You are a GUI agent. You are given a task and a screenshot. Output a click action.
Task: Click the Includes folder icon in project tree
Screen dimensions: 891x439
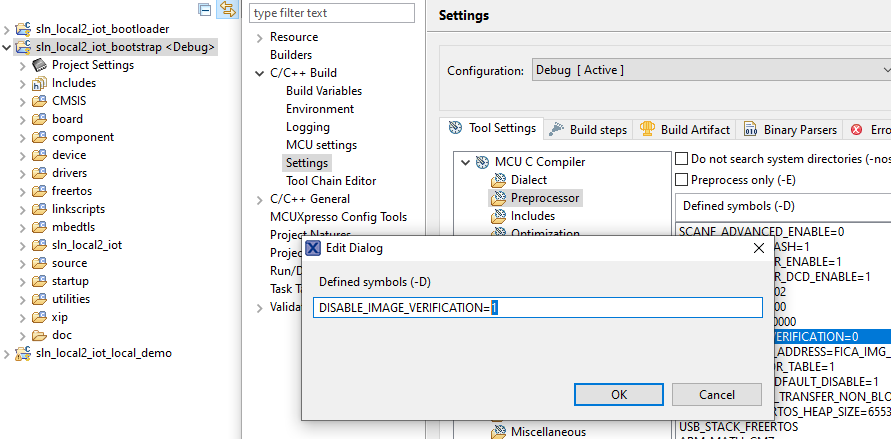(x=40, y=83)
